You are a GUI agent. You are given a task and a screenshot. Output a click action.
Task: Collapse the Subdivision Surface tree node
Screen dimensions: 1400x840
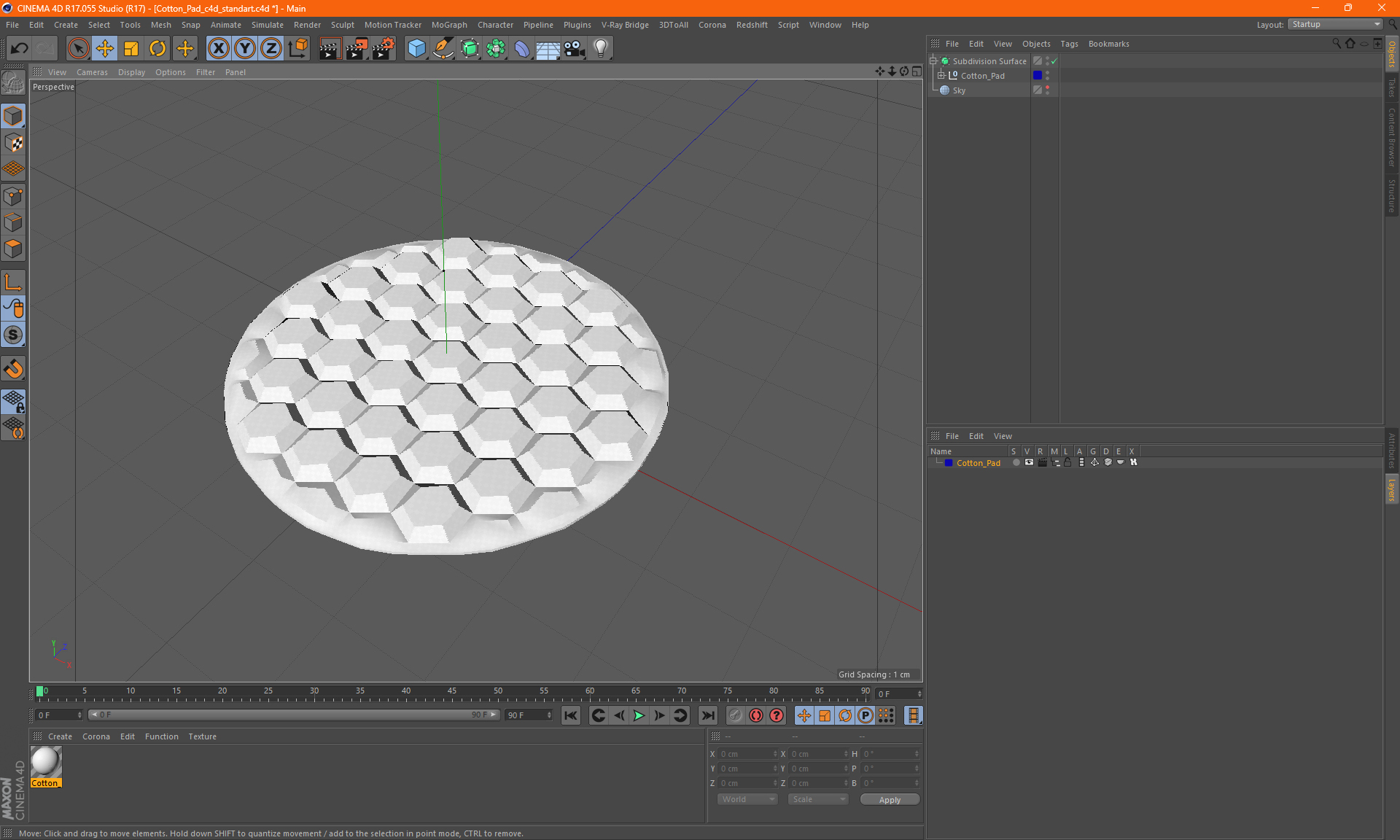pyautogui.click(x=933, y=61)
